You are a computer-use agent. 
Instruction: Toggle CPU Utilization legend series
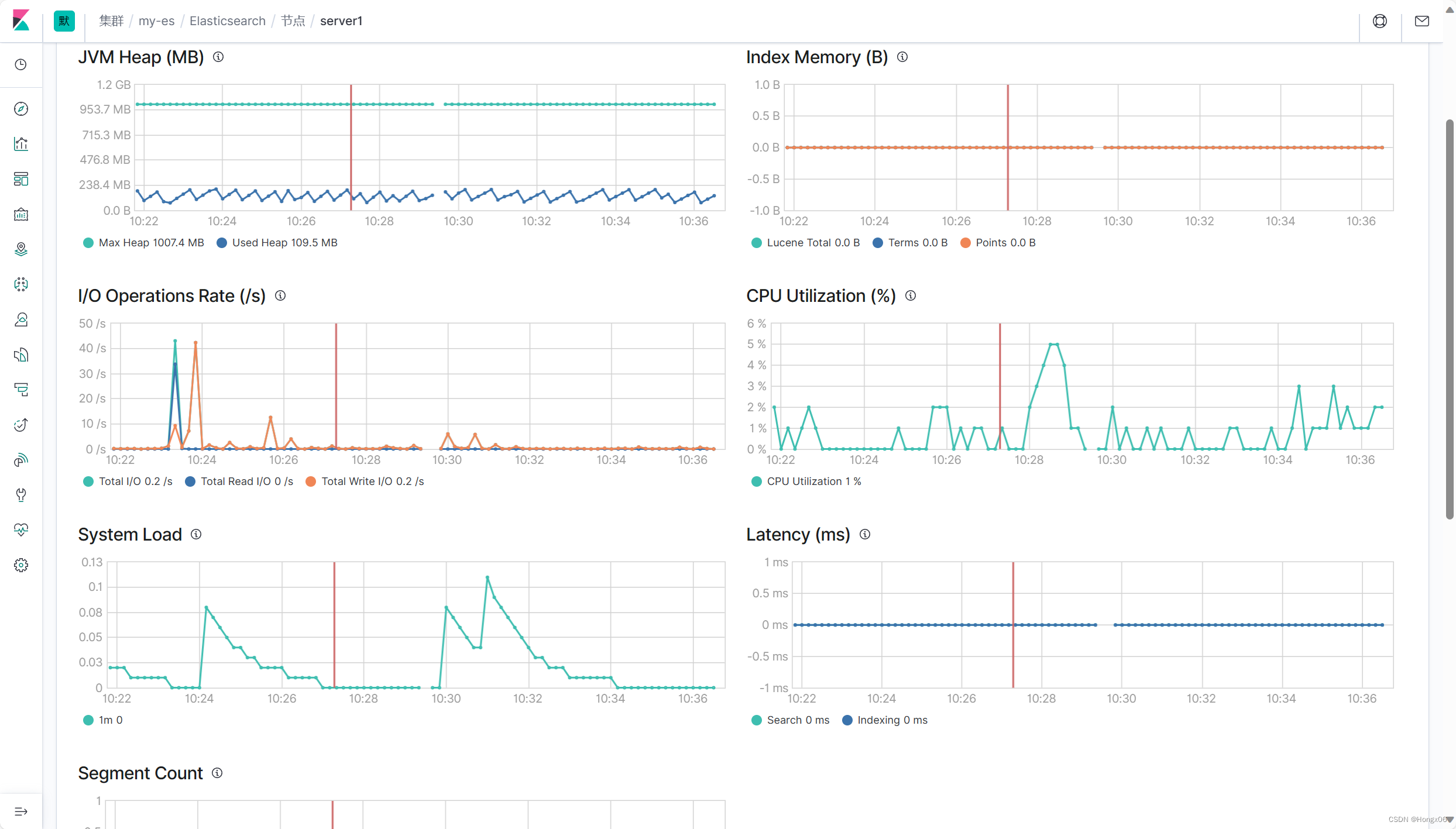tap(806, 481)
